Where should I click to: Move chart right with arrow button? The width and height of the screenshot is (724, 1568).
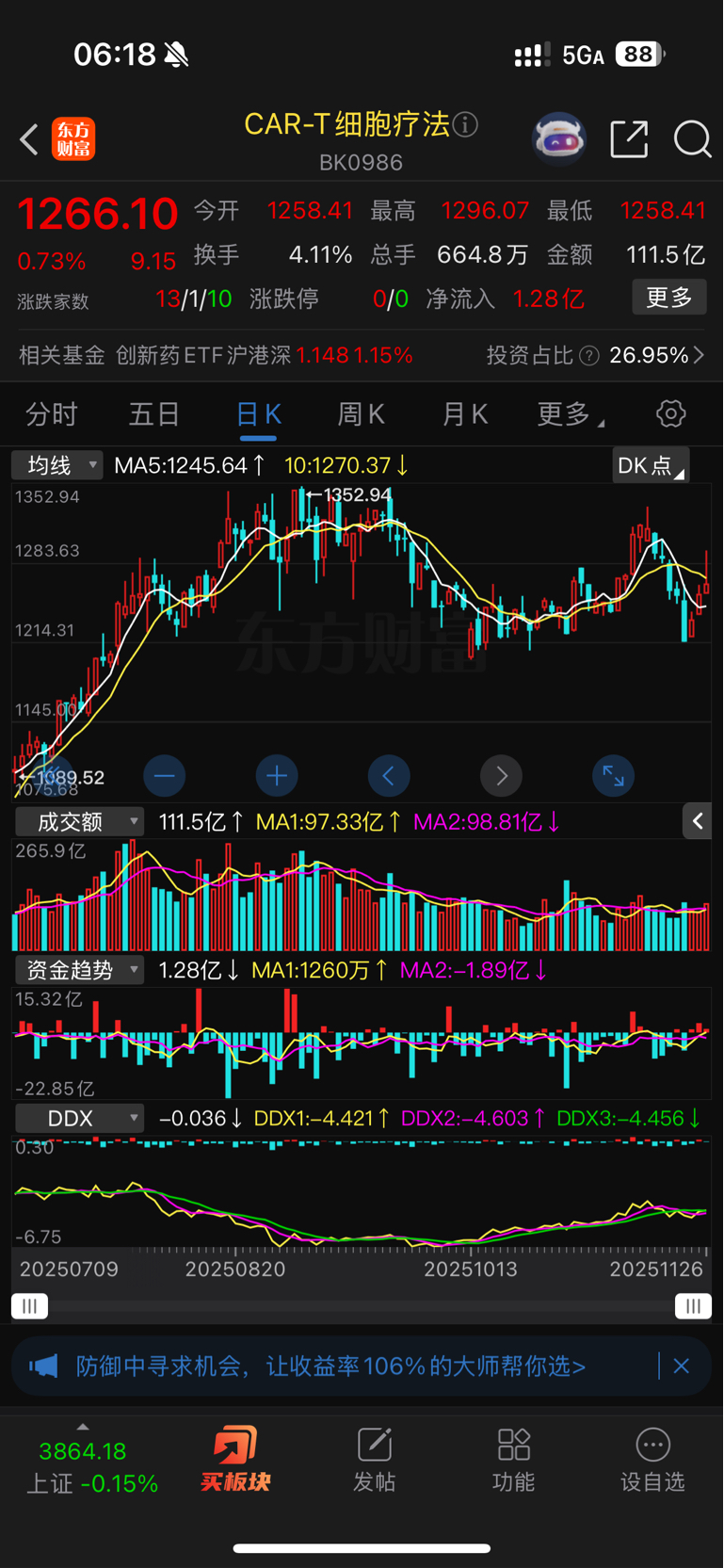[x=501, y=776]
